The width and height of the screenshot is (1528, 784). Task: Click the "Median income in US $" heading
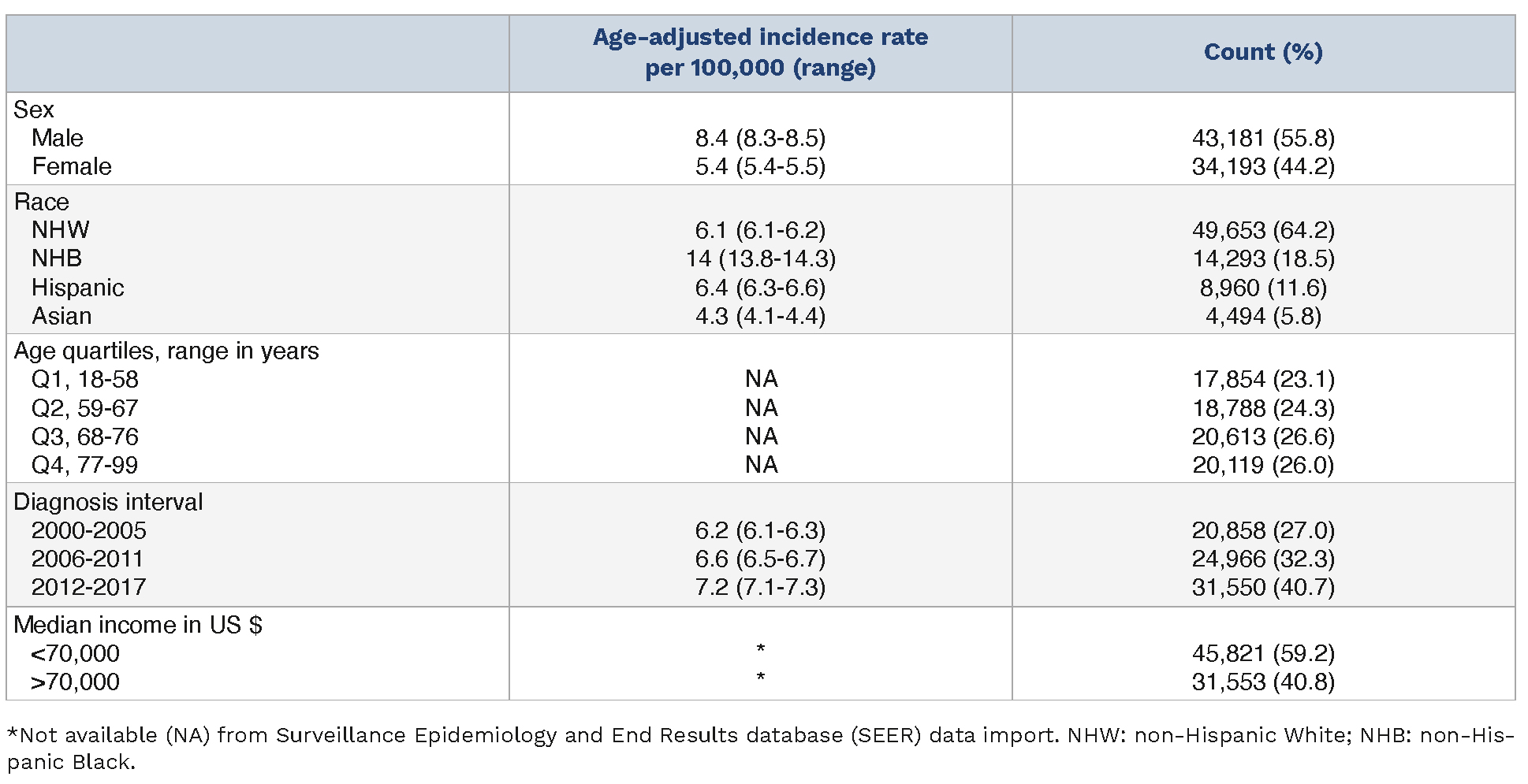[x=138, y=625]
